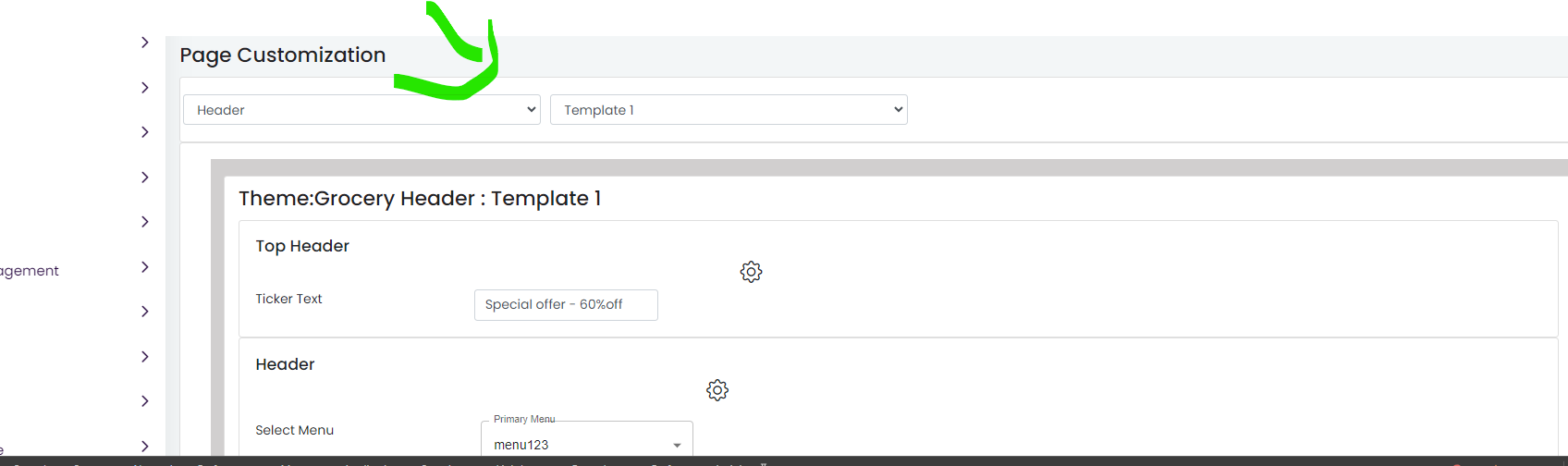This screenshot has width=1568, height=466.
Task: Click the Ticker Text label
Action: pyautogui.click(x=288, y=299)
